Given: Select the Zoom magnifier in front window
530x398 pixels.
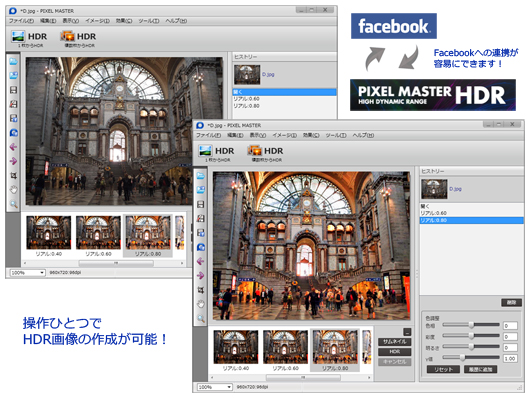Looking at the screenshot, I should [201, 318].
